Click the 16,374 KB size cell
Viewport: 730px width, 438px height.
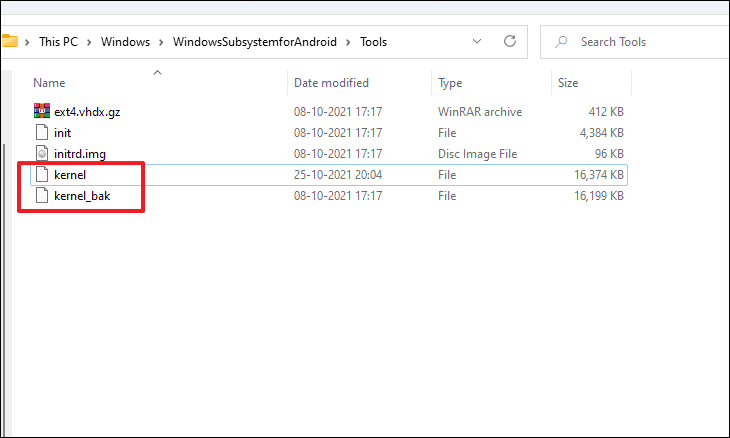point(599,175)
